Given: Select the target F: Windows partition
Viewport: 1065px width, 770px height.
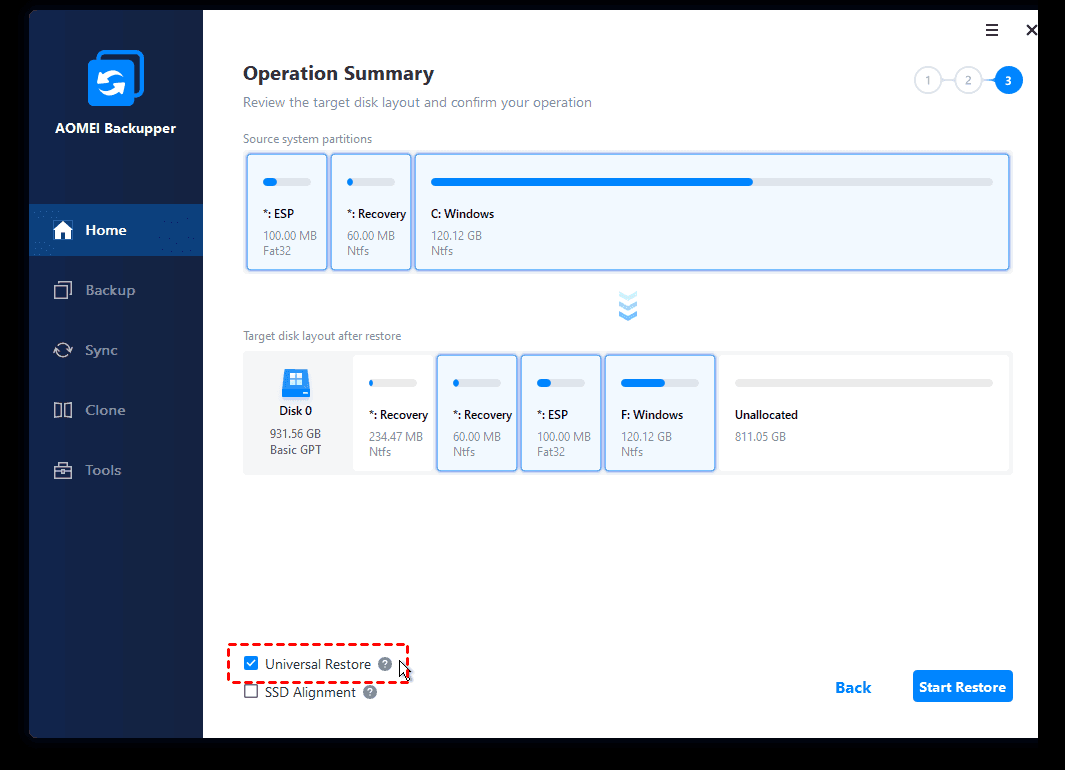Looking at the screenshot, I should coord(659,412).
